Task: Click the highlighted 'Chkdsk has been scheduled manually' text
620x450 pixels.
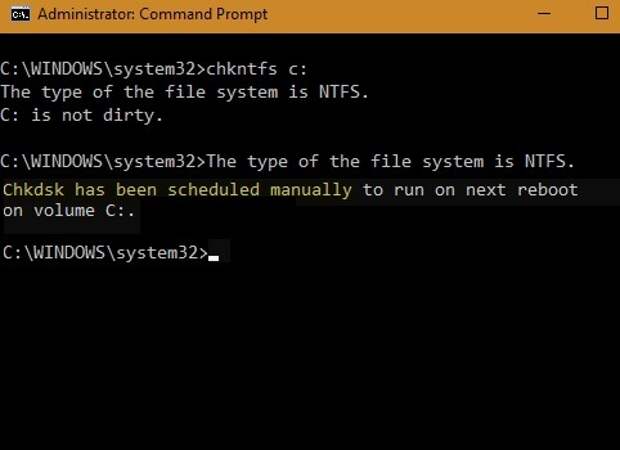Action: pos(177,189)
